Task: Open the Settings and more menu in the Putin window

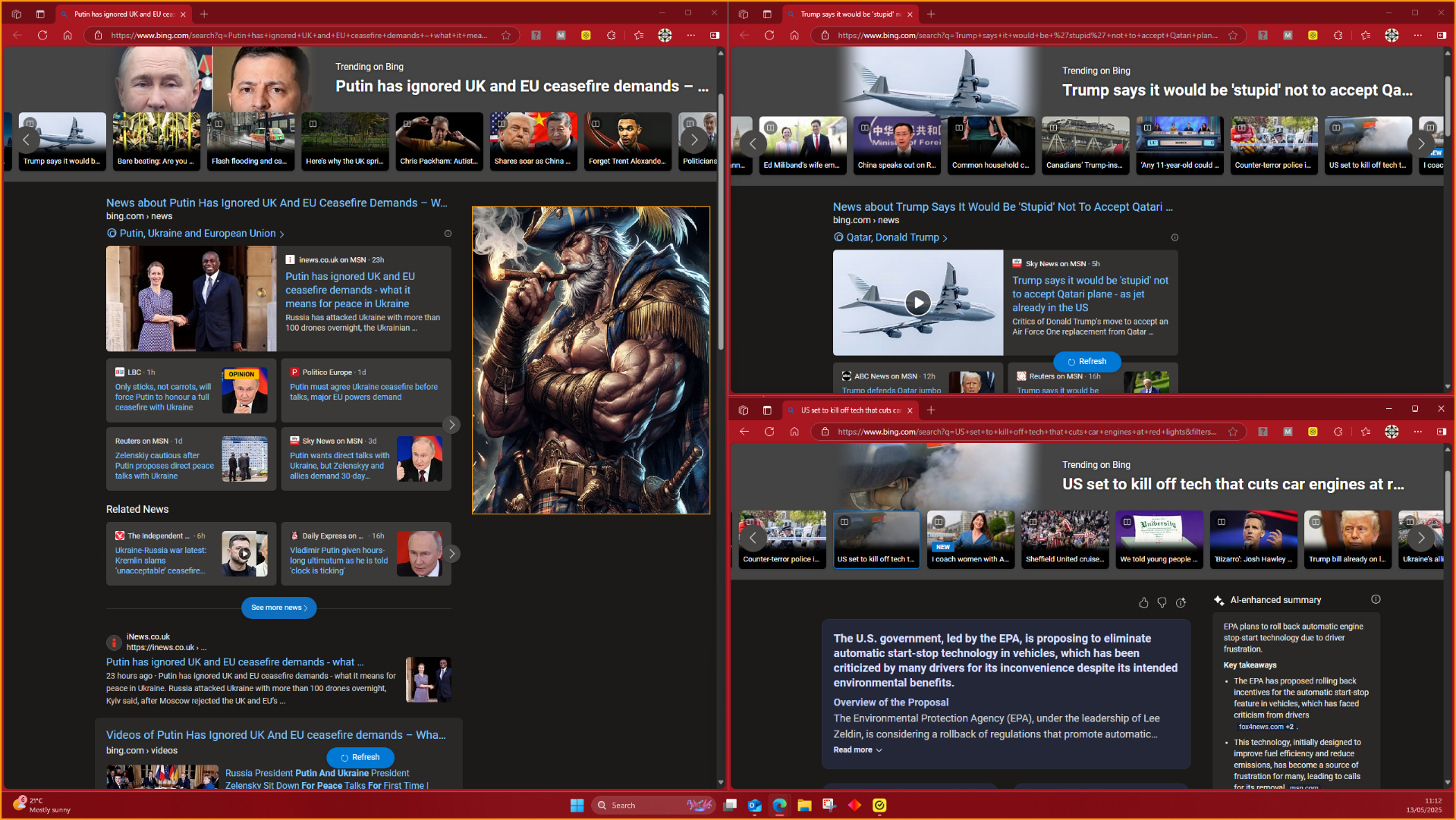Action: pos(690,35)
